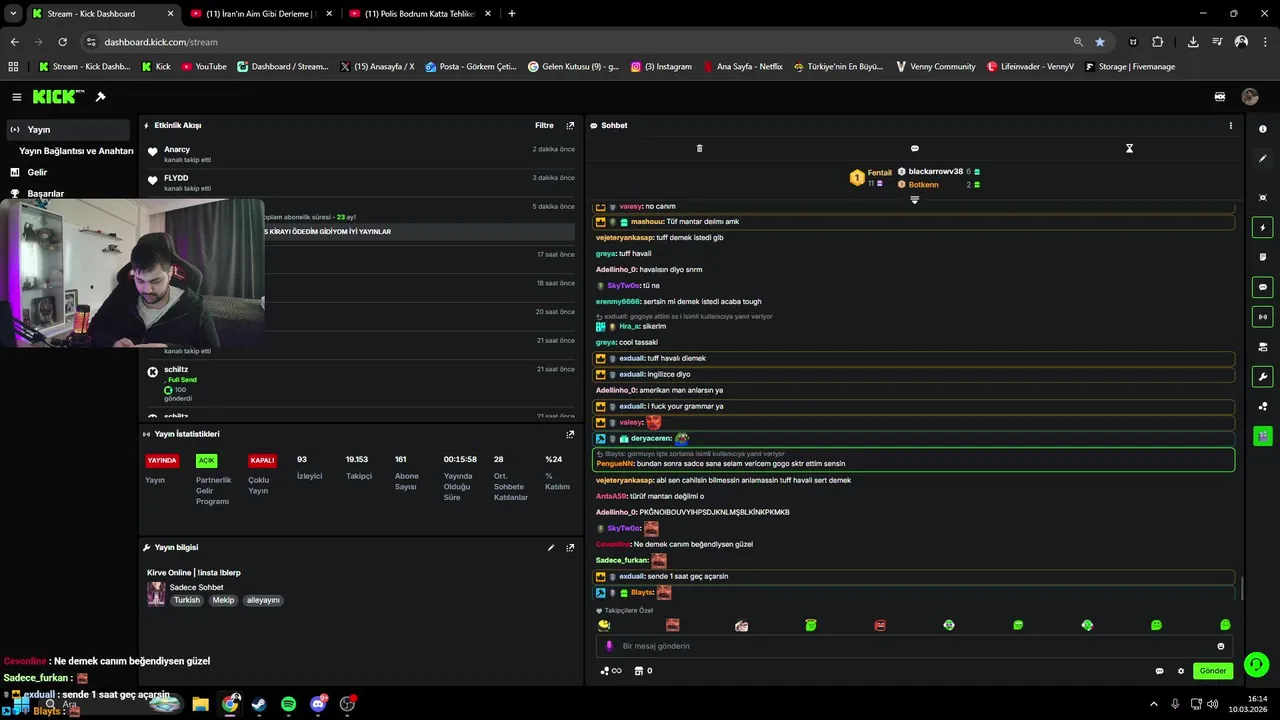Screen dimensions: 1280x720
Task: Open the Instagram bookmark
Action: click(661, 67)
